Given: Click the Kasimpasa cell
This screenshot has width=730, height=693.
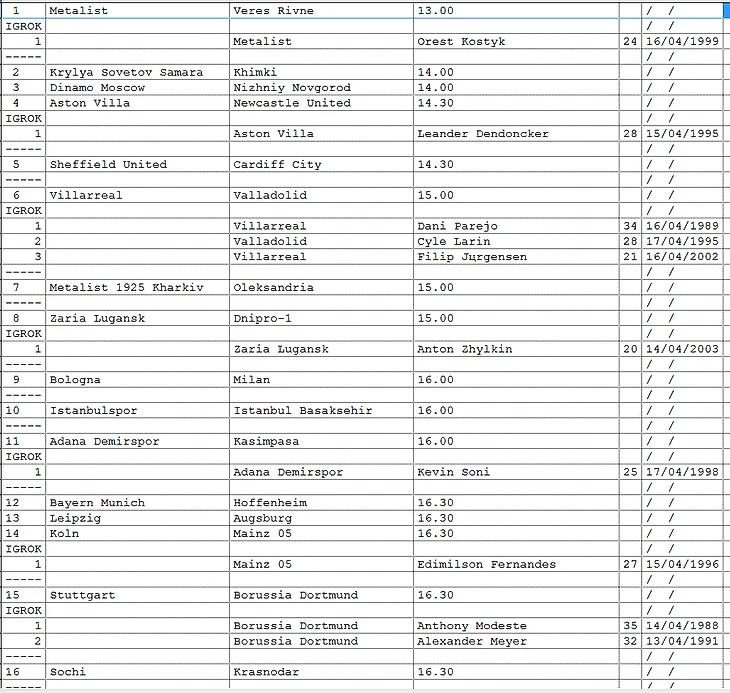Looking at the screenshot, I should [321, 441].
